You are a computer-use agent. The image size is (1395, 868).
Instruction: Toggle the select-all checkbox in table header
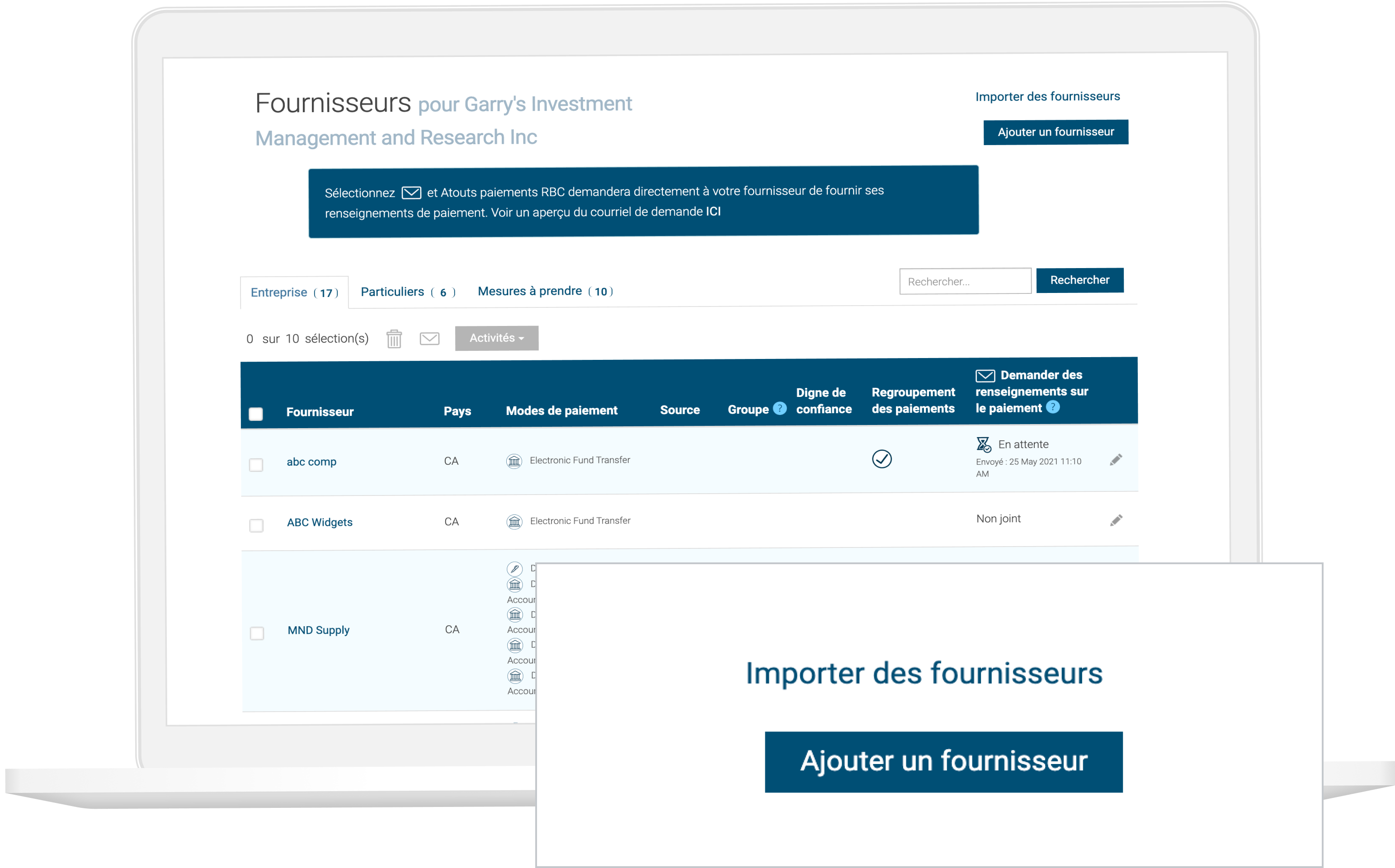point(256,414)
